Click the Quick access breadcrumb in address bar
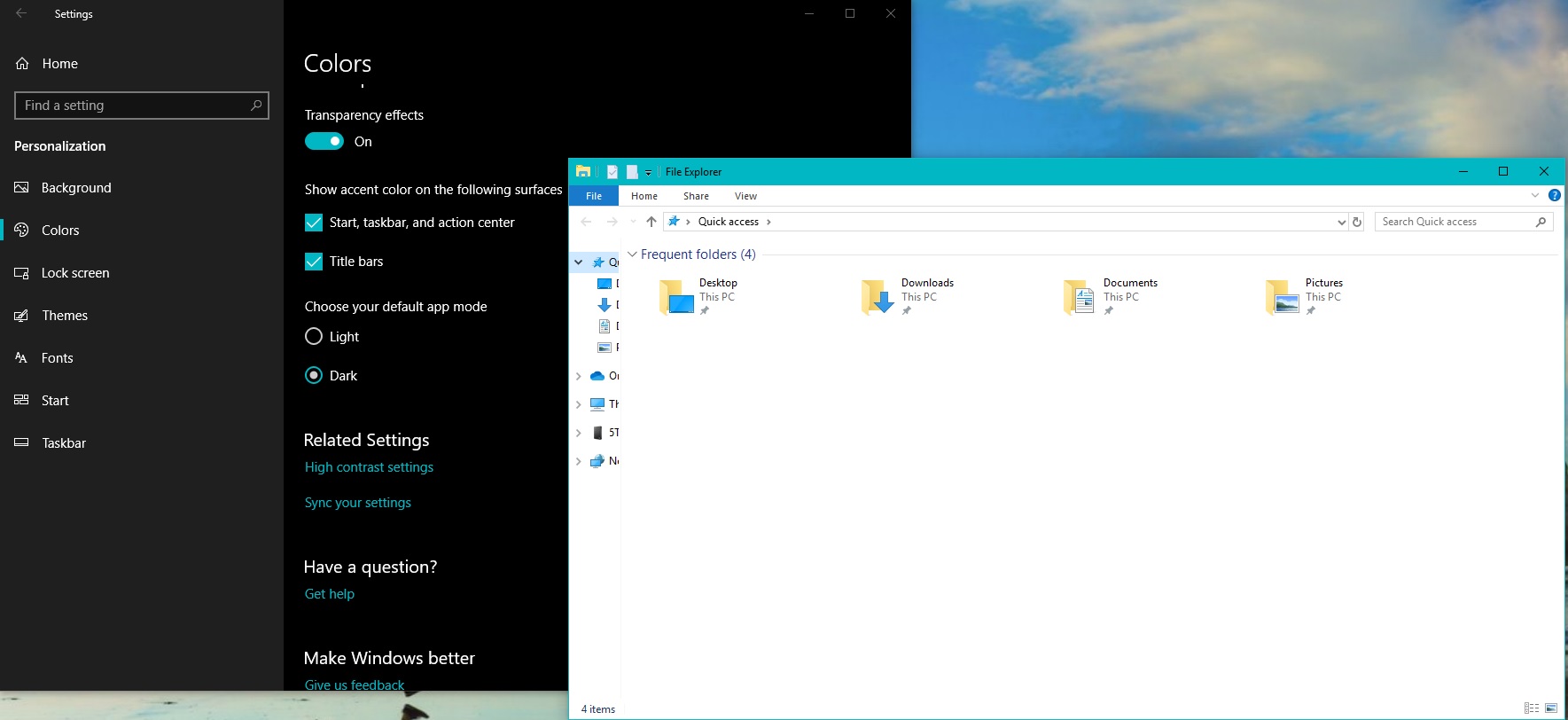The width and height of the screenshot is (1568, 720). tap(729, 222)
